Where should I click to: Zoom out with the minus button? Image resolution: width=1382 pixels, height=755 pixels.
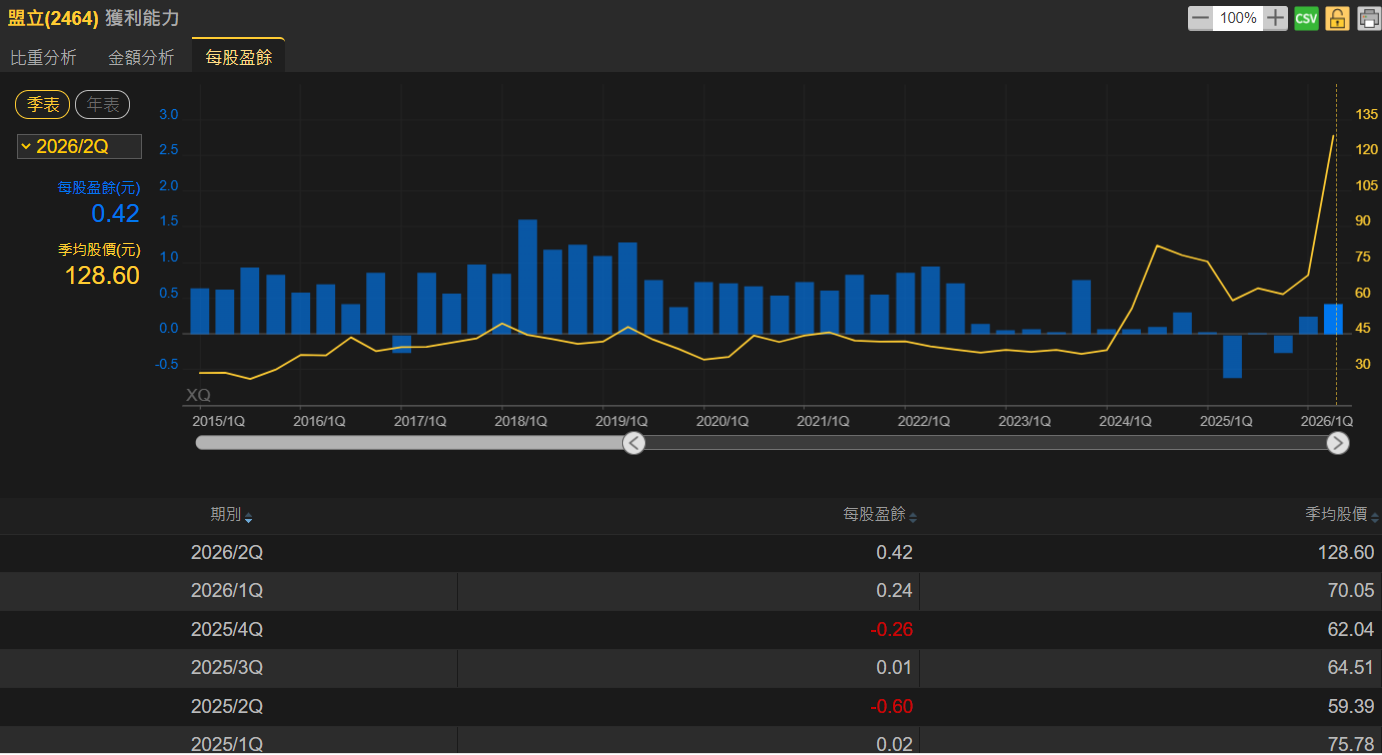1200,18
